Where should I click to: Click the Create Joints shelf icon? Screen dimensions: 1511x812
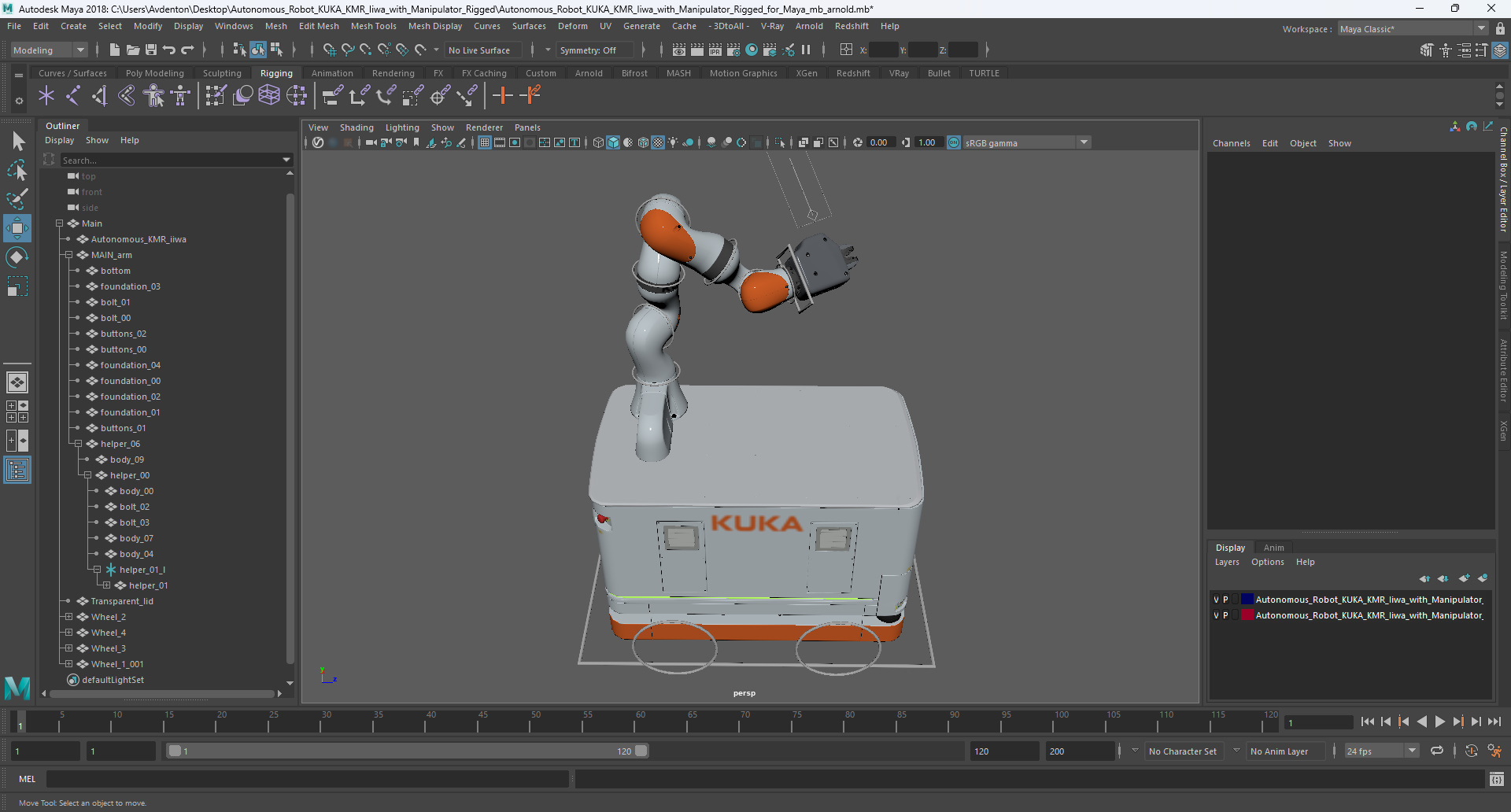pyautogui.click(x=73, y=96)
